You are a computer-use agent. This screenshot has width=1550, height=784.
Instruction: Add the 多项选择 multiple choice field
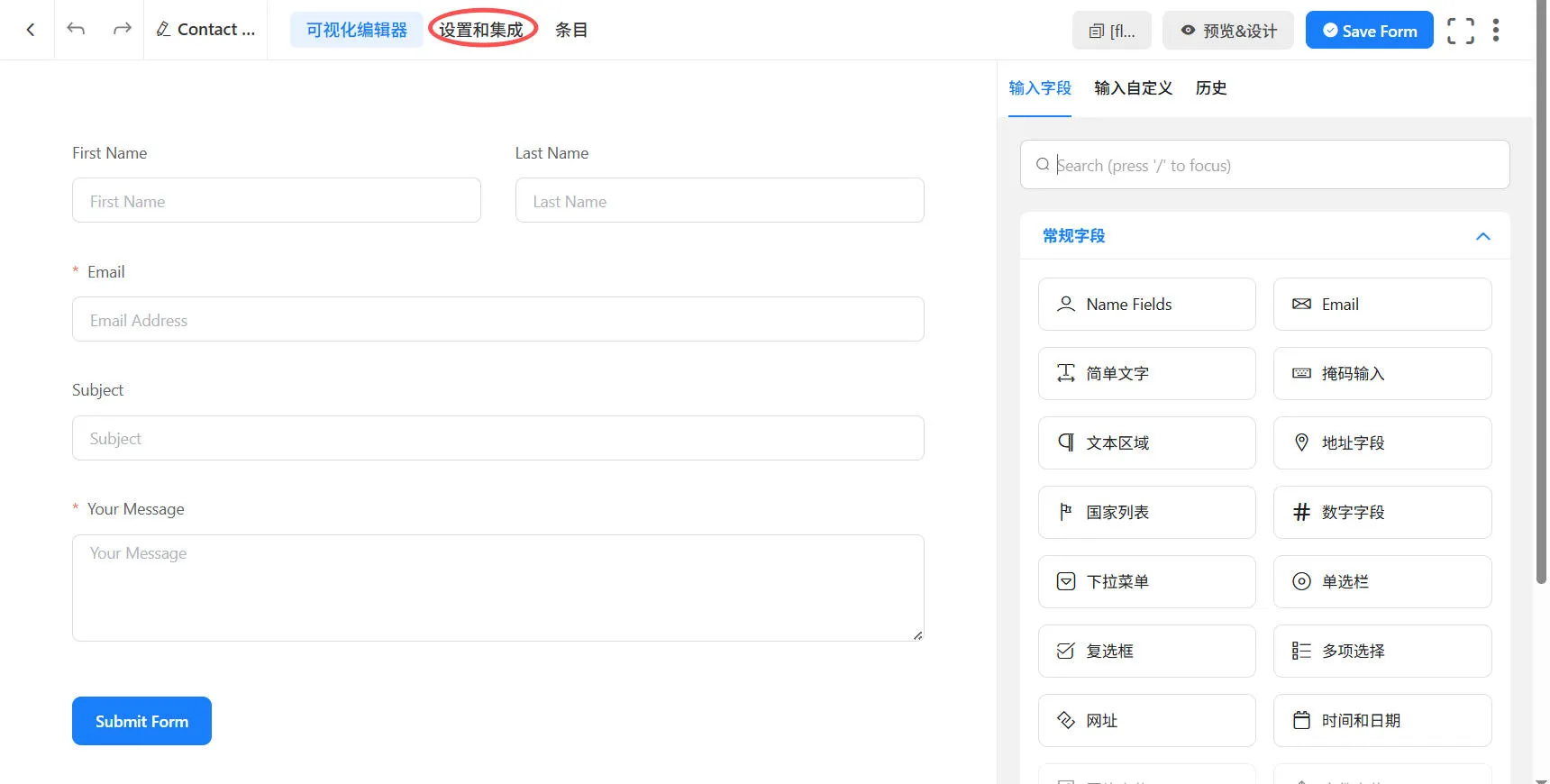tap(1381, 652)
